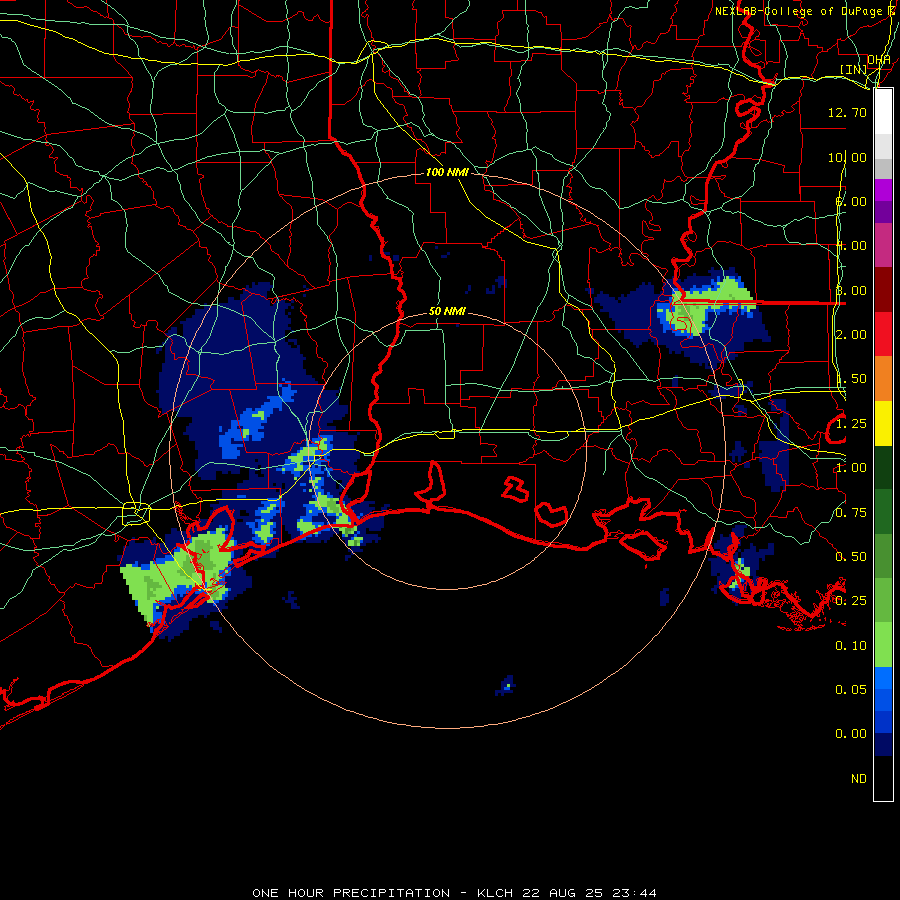Click the small isolated offshore precipitation cell
The image size is (900, 900).
click(505, 685)
